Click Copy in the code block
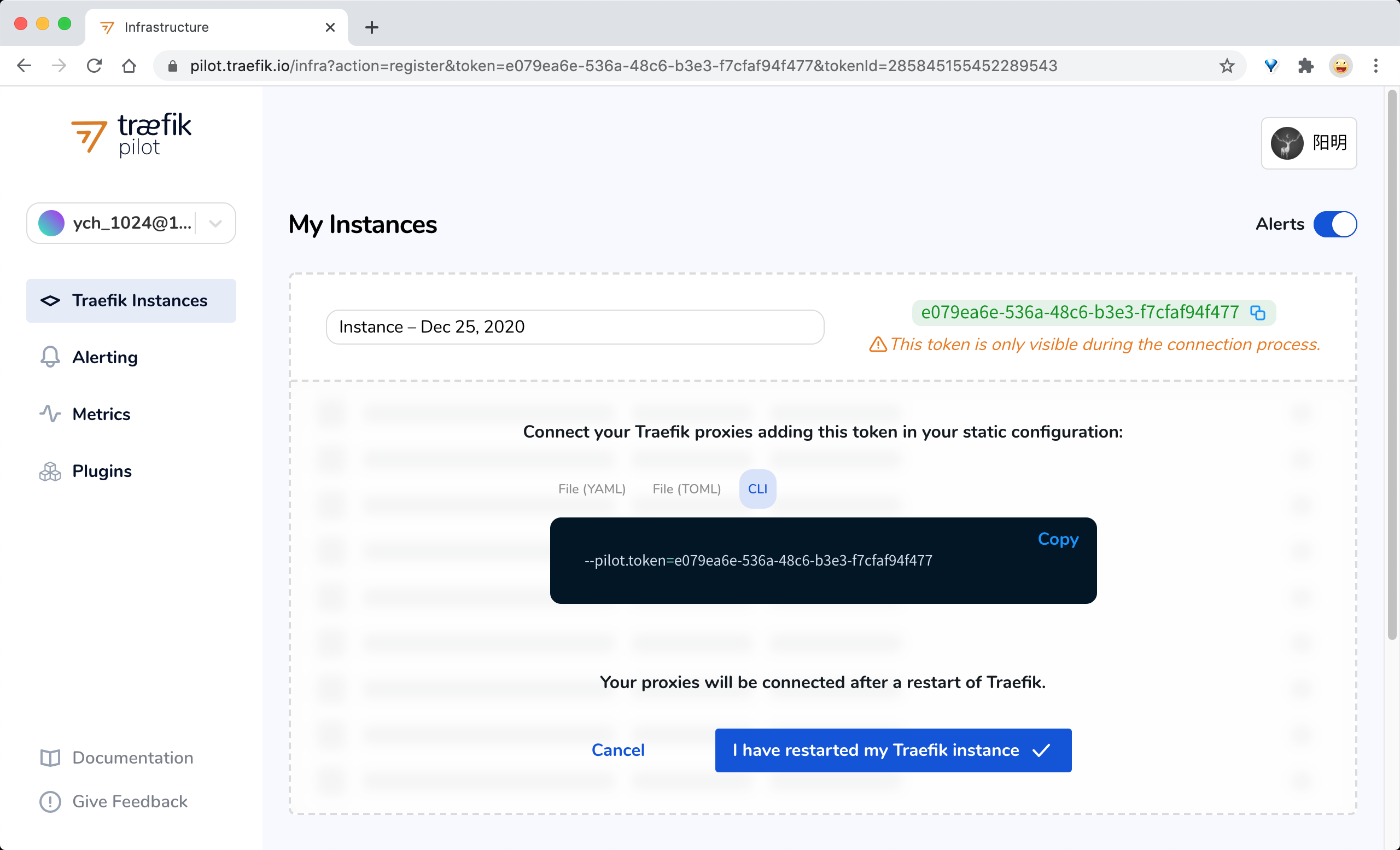This screenshot has height=850, width=1400. point(1058,539)
